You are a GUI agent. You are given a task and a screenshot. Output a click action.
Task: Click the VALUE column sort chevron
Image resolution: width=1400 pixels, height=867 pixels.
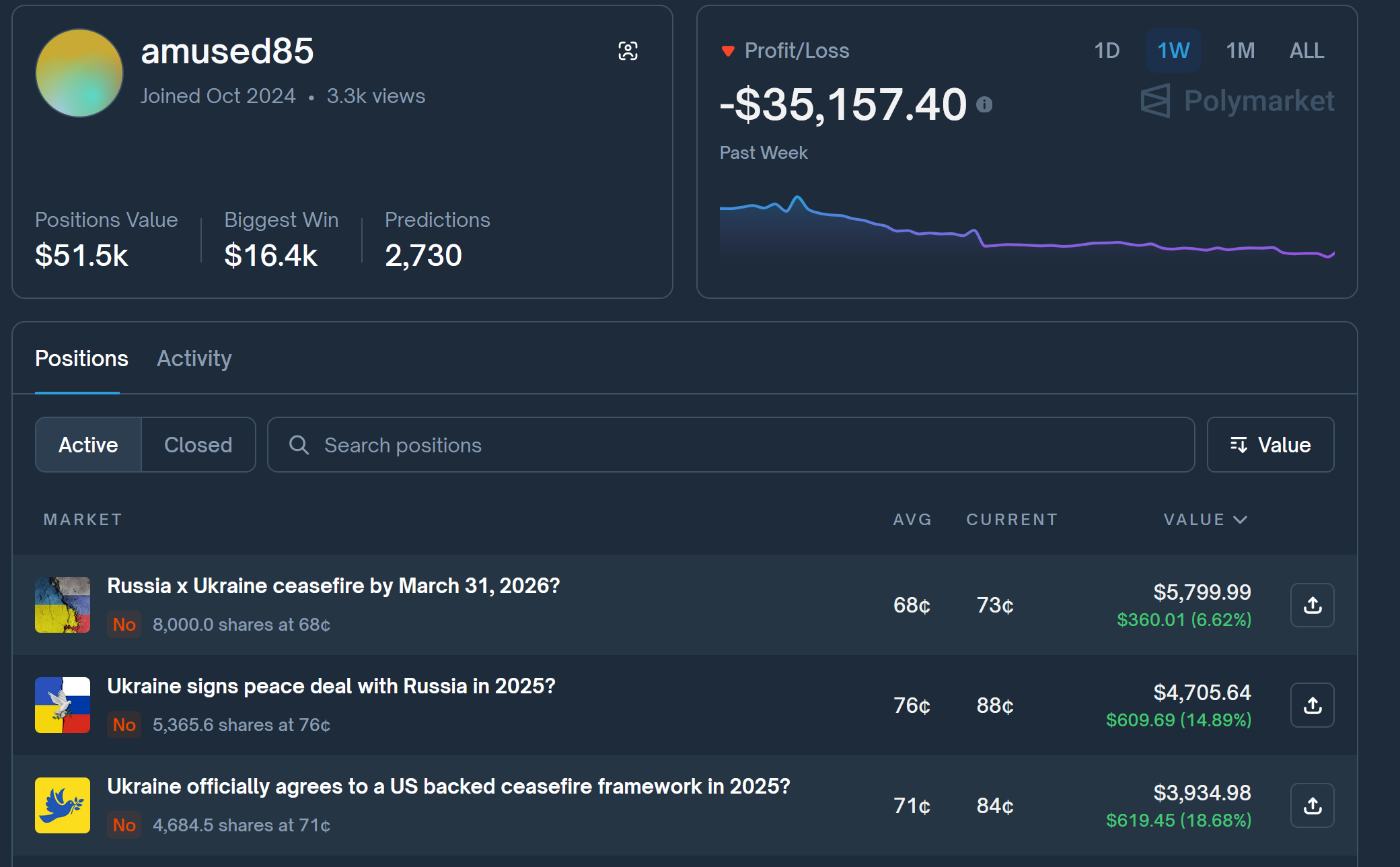click(x=1241, y=520)
